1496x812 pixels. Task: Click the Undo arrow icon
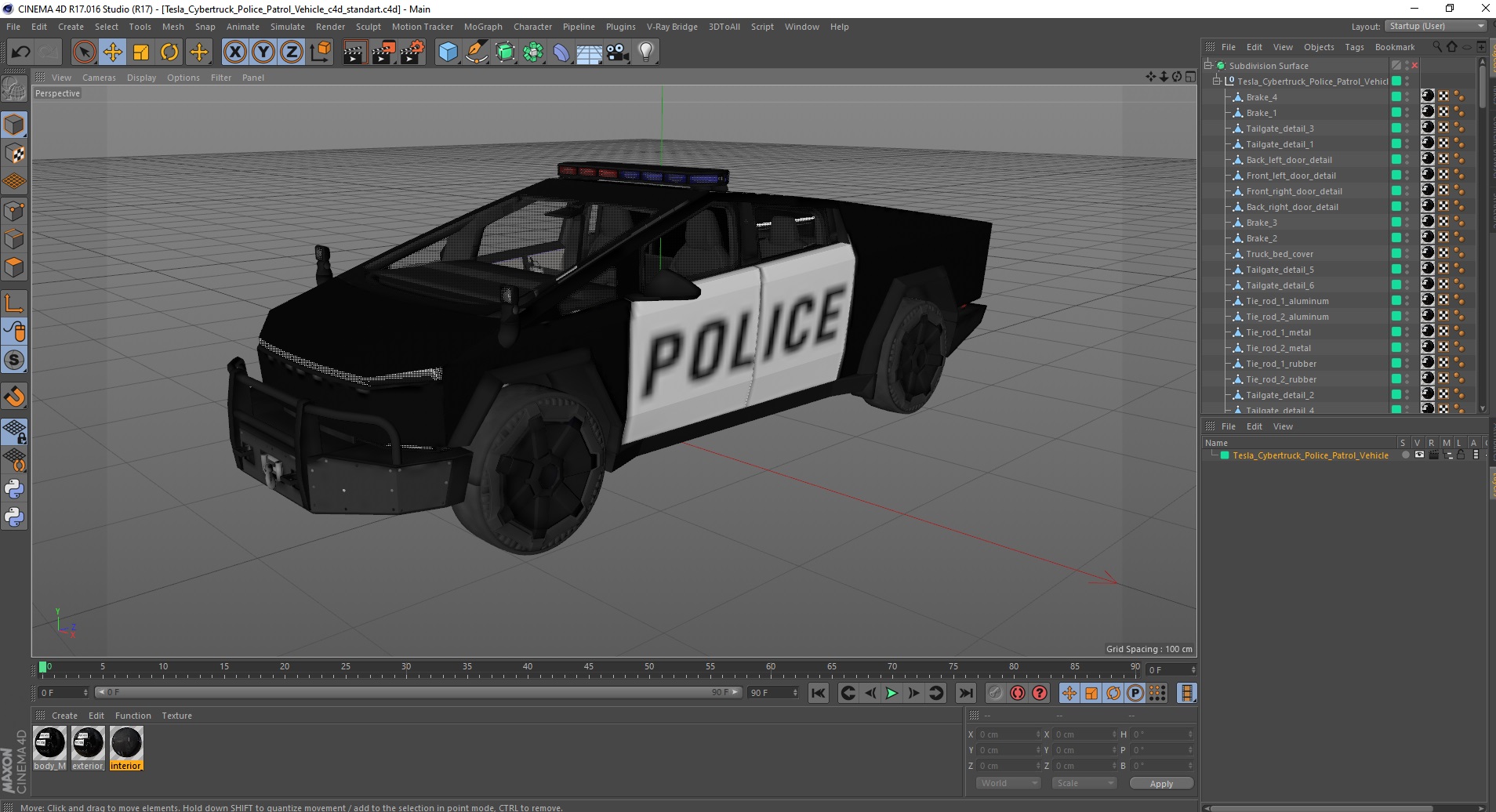(20, 53)
